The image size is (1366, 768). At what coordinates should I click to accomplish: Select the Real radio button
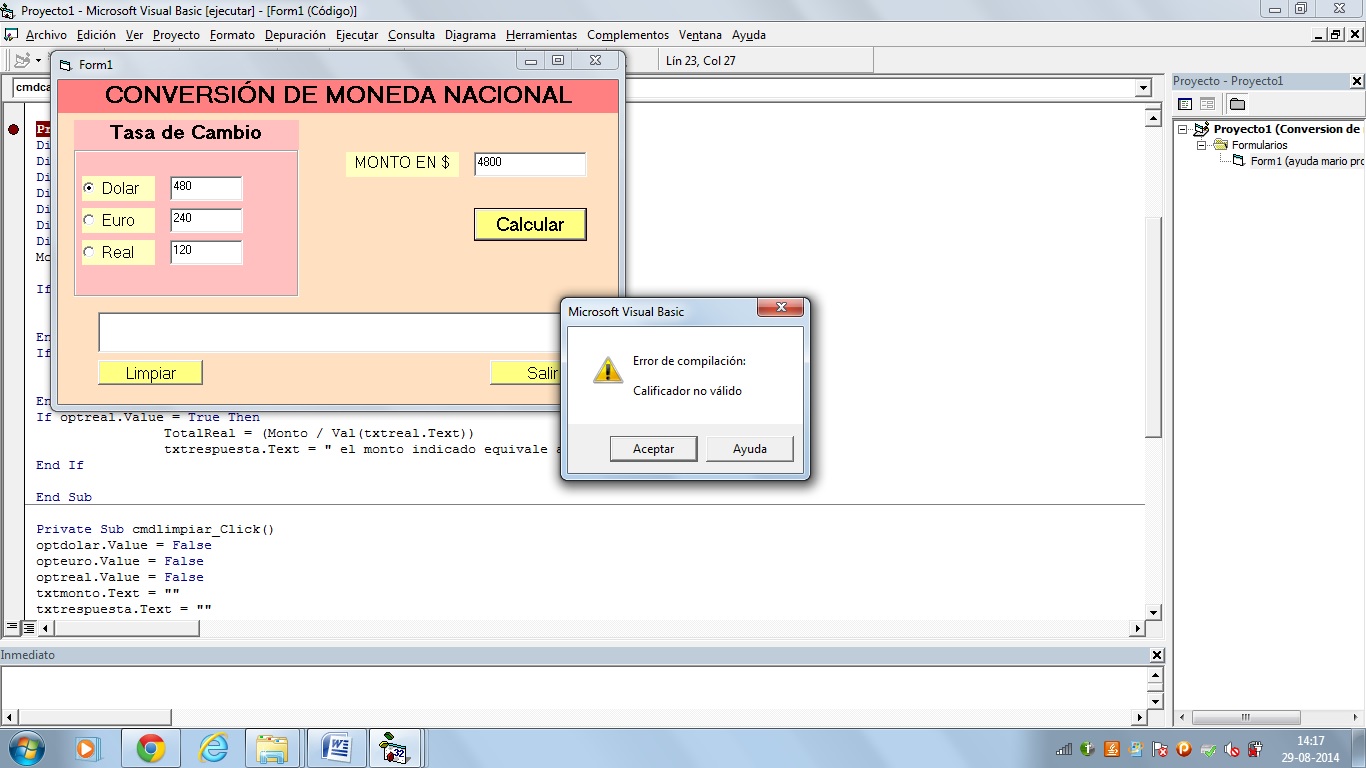click(89, 252)
